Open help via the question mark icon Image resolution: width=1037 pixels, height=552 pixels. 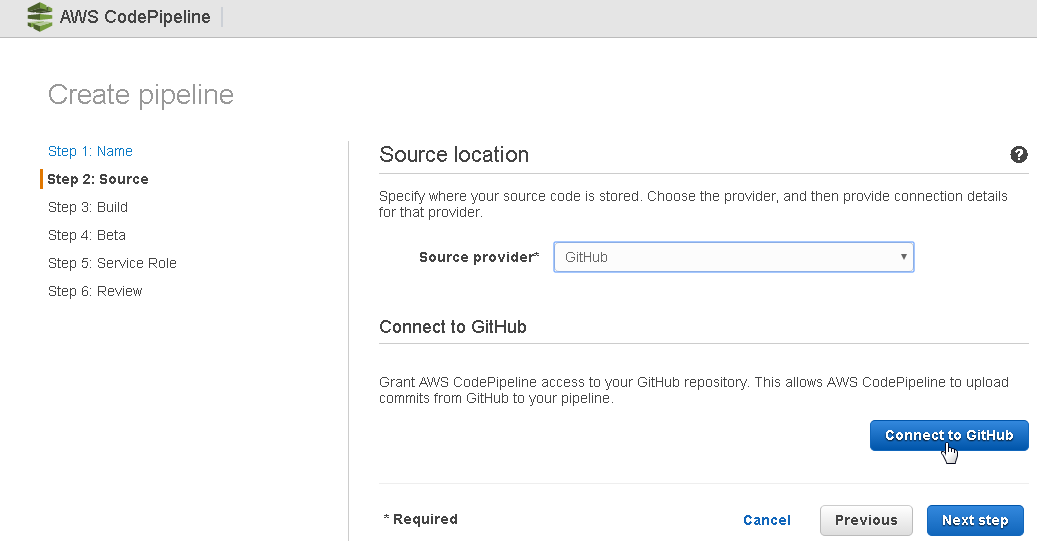(x=1018, y=155)
